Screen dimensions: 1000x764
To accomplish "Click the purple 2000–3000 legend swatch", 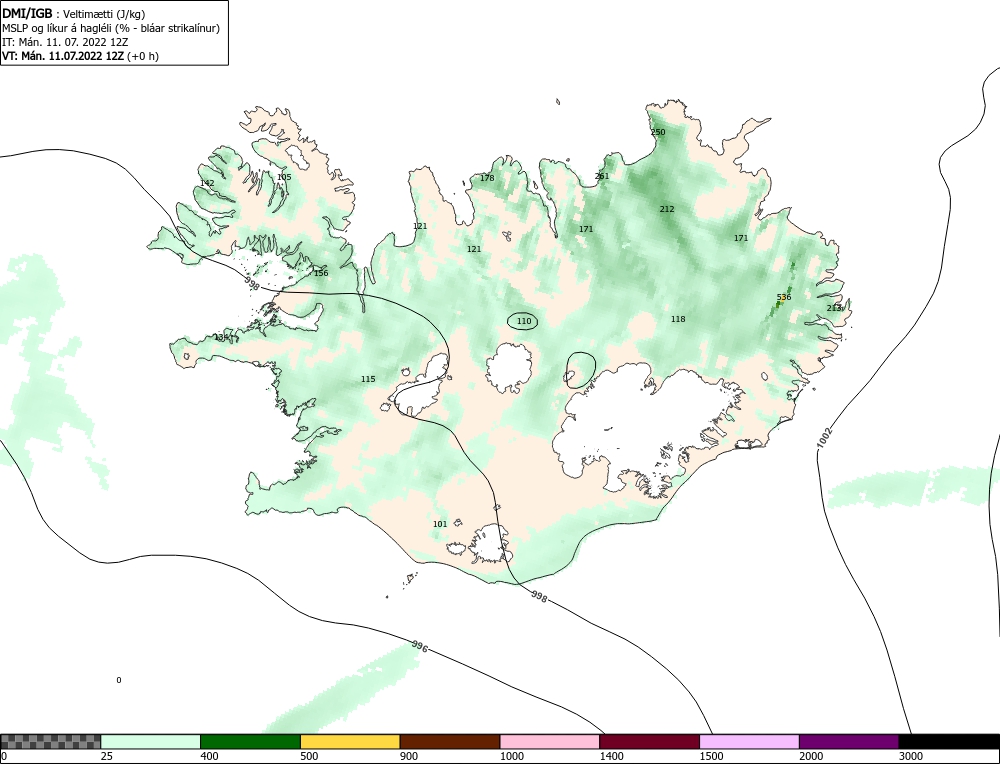I will pyautogui.click(x=849, y=741).
